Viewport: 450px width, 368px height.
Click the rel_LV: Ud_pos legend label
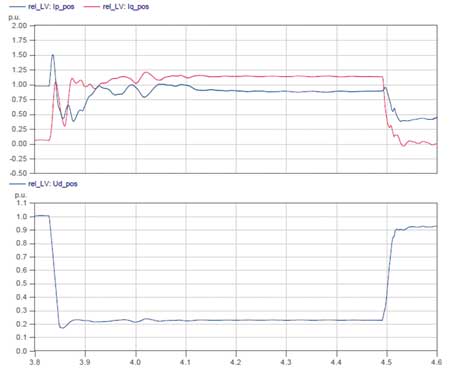[53, 184]
